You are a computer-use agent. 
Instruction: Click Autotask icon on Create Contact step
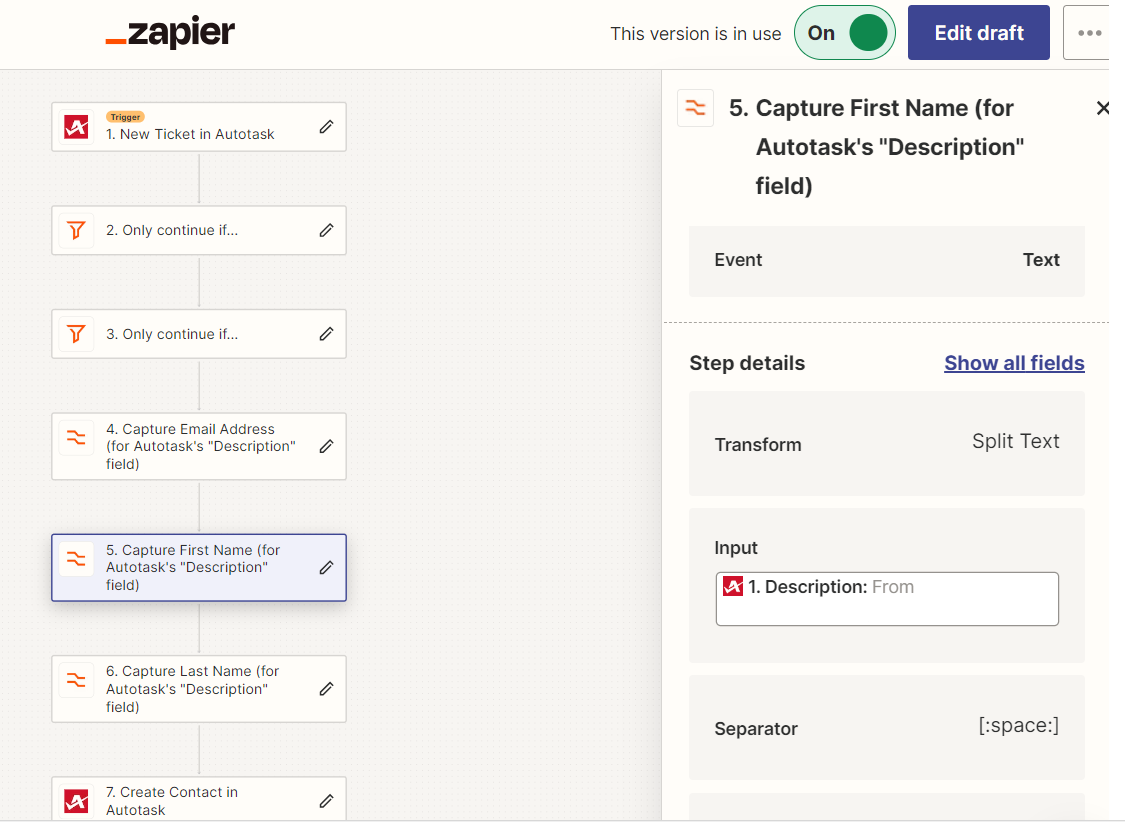click(x=77, y=800)
